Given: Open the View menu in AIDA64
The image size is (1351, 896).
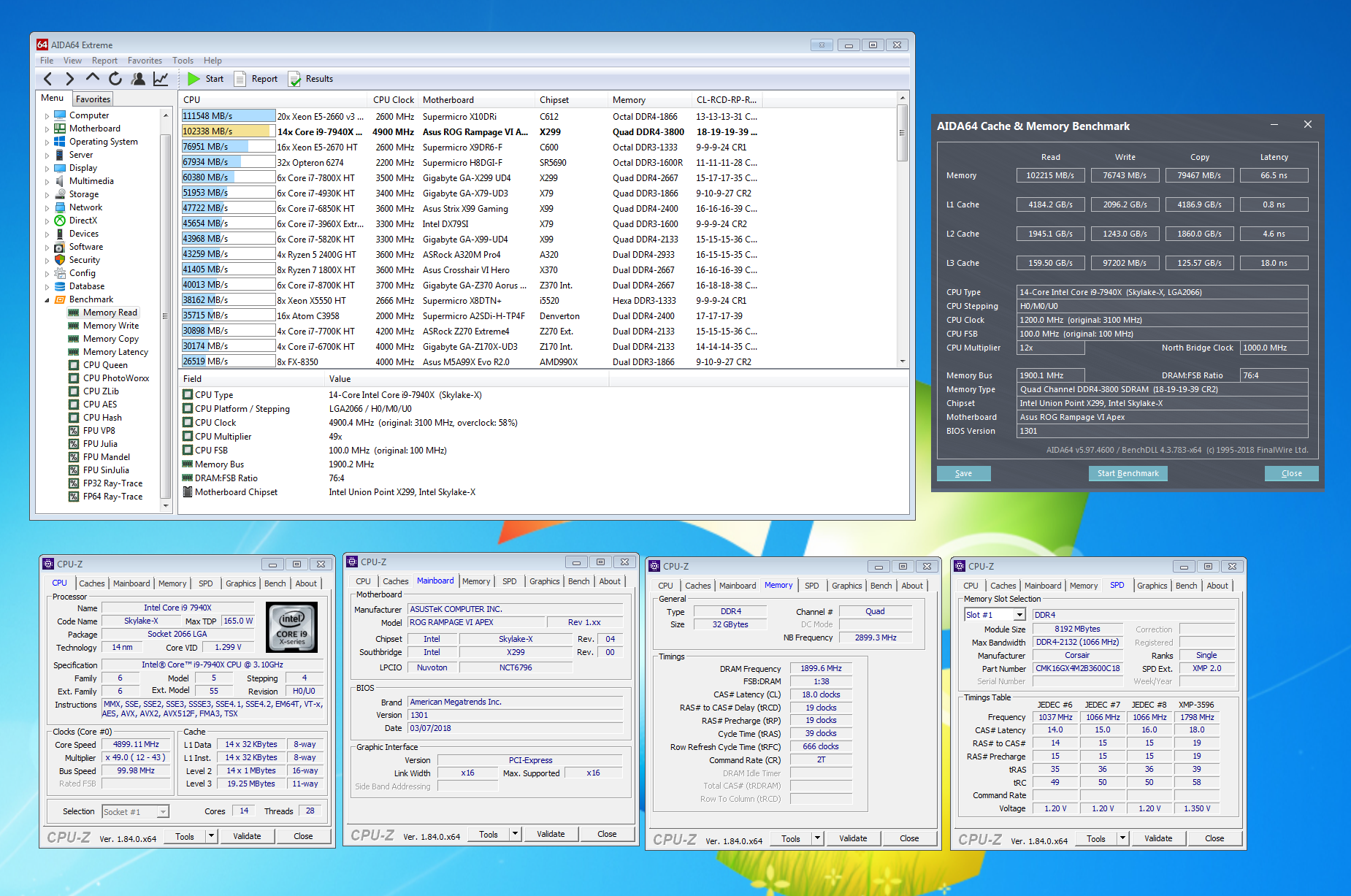Looking at the screenshot, I should coord(72,61).
